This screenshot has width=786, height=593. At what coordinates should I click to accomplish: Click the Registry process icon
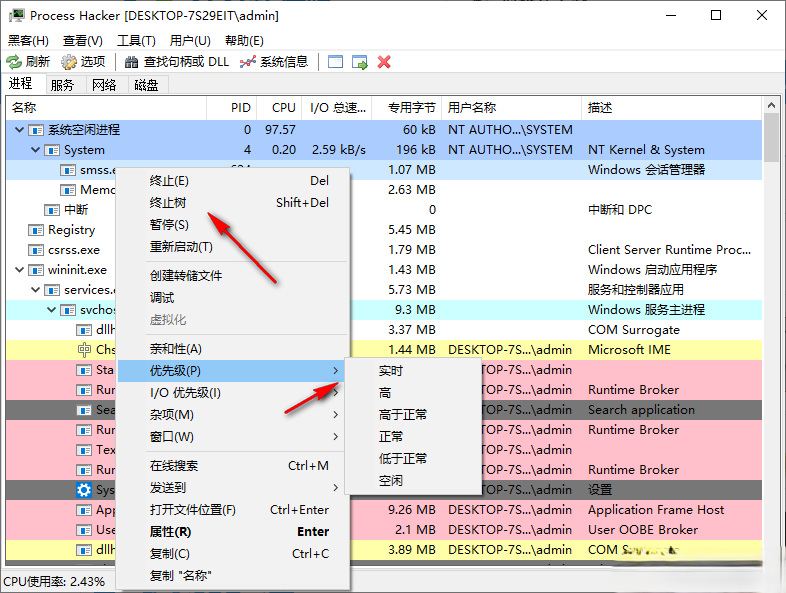36,230
